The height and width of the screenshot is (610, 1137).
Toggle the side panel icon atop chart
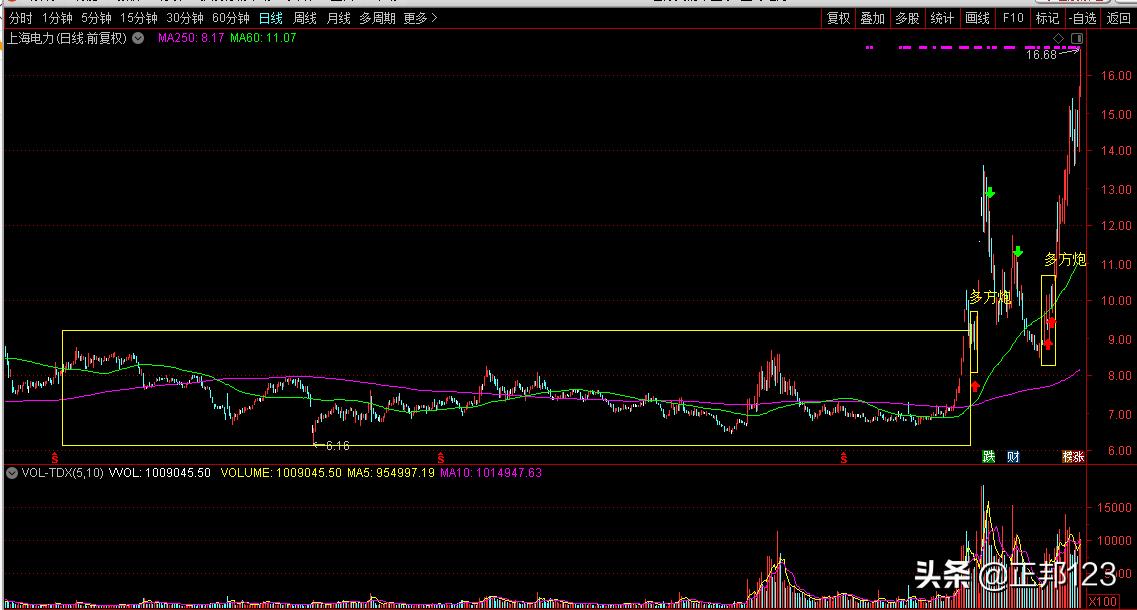coord(1077,38)
